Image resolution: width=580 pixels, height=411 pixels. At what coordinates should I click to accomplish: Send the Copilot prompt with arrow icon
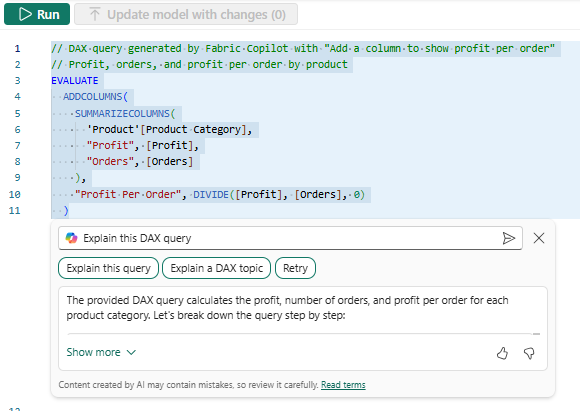point(509,238)
